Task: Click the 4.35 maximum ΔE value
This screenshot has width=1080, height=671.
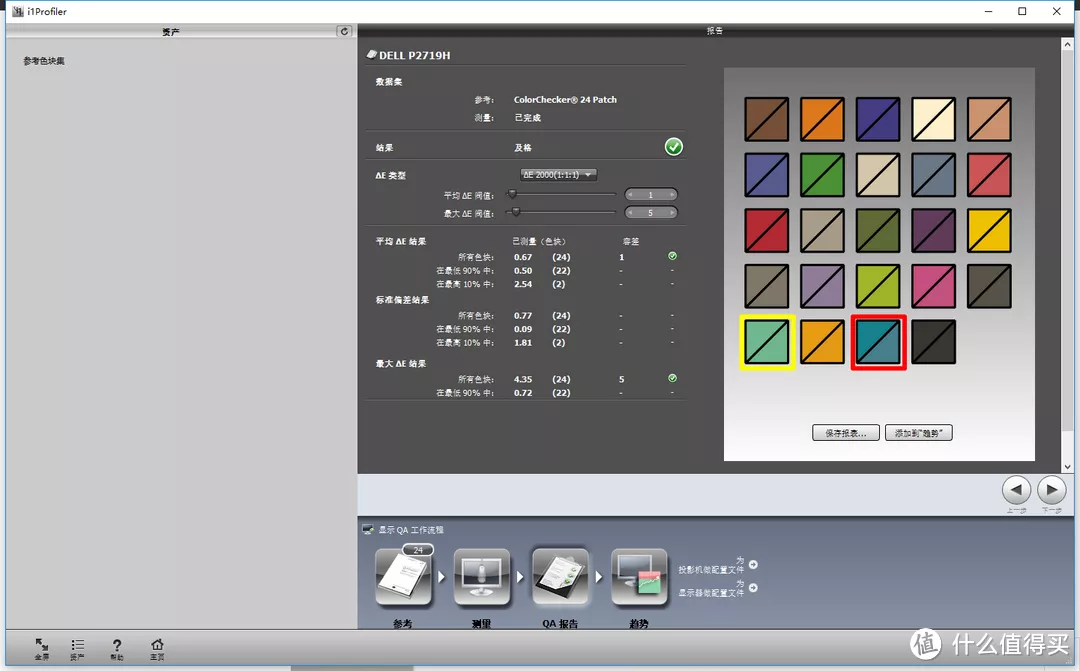Action: coord(523,379)
